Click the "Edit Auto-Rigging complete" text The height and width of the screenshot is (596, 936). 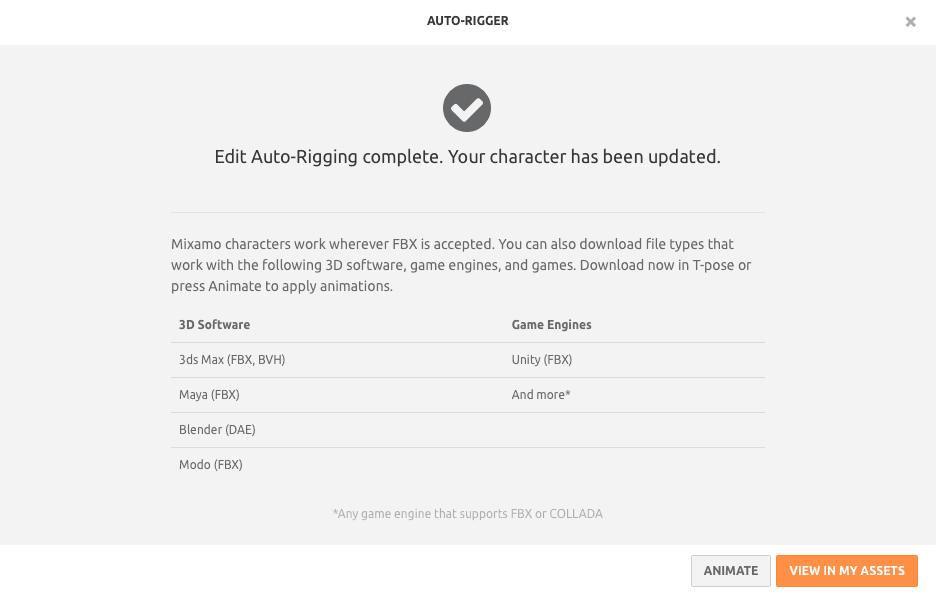tap(328, 157)
